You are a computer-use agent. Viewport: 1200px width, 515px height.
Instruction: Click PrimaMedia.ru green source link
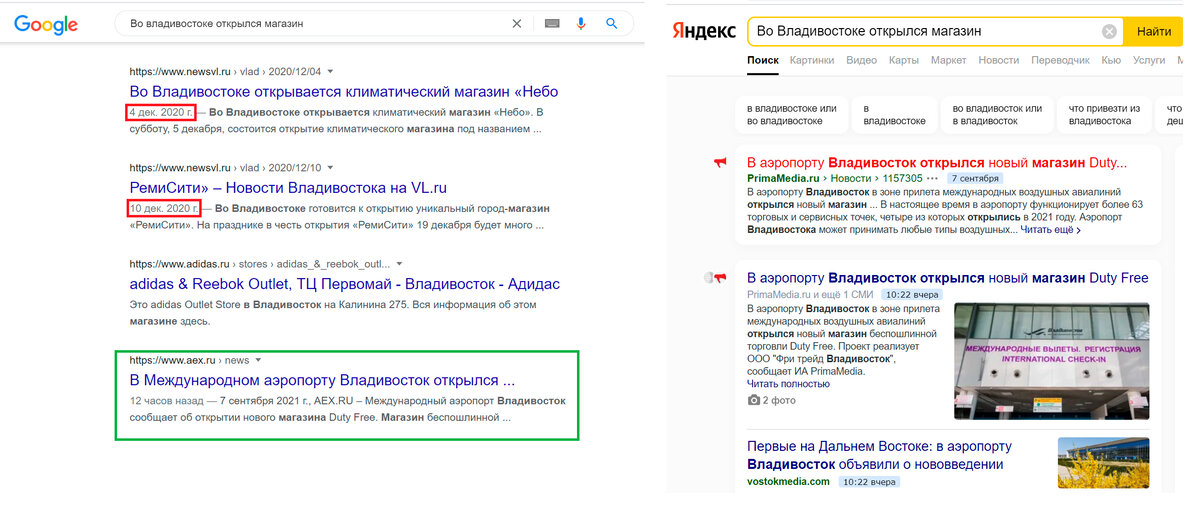(783, 178)
